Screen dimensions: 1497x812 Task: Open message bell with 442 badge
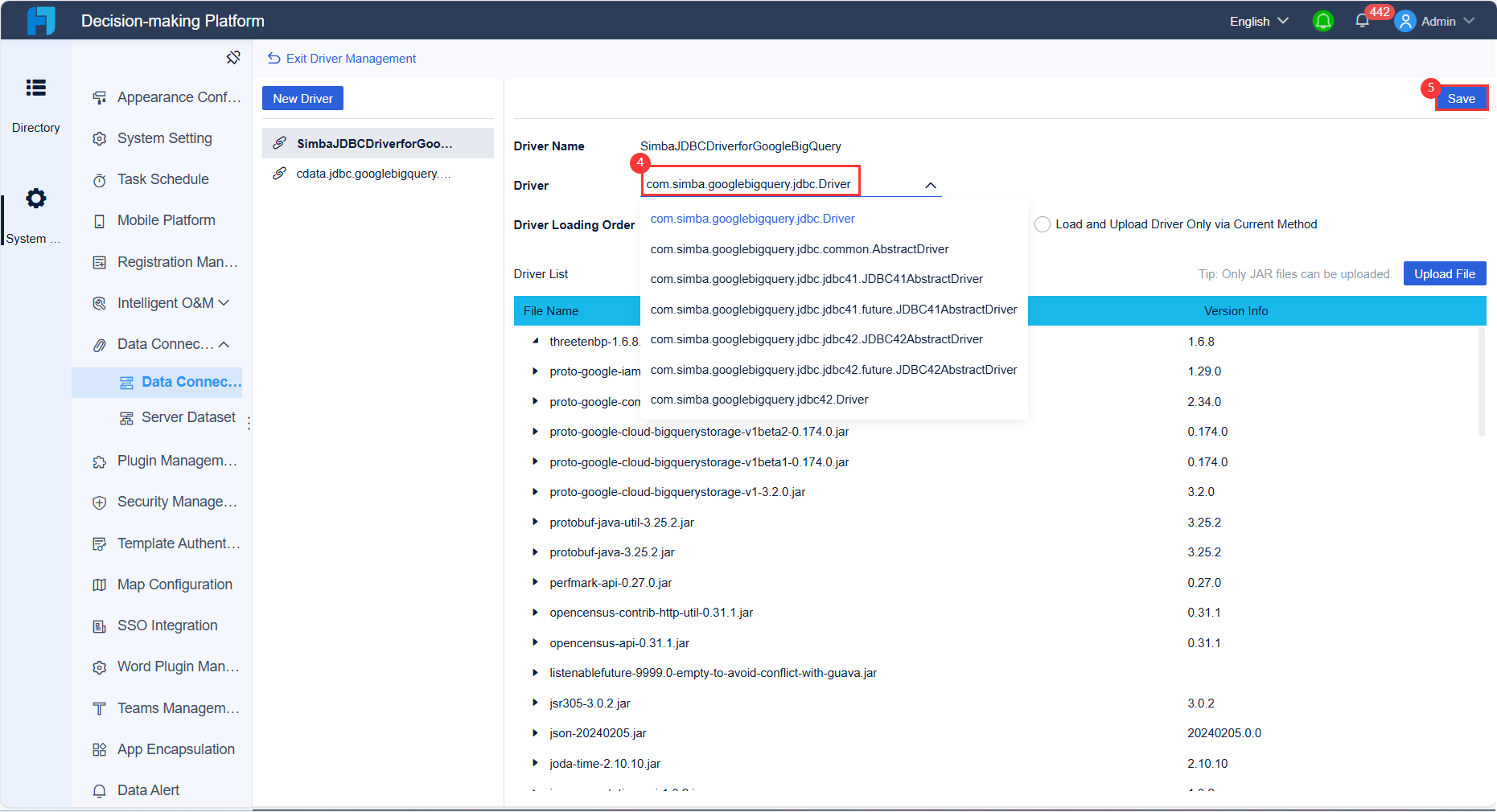click(1362, 21)
